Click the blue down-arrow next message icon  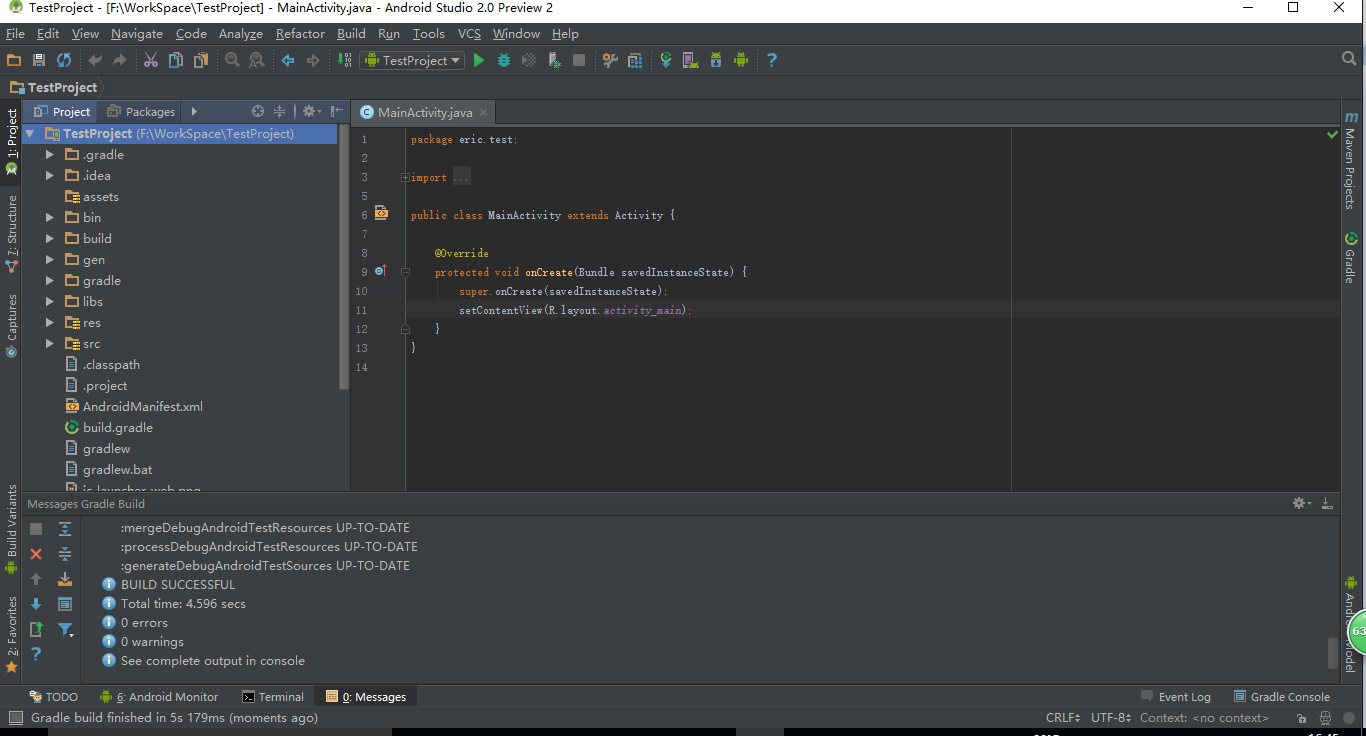(36, 604)
